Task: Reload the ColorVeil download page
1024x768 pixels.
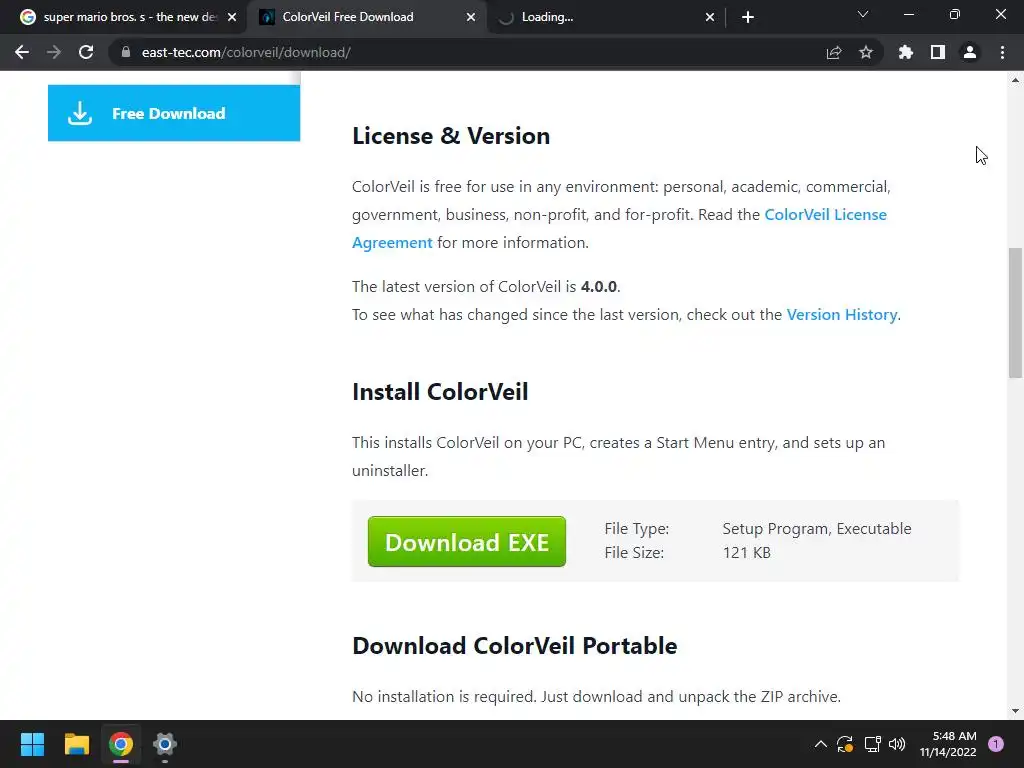Action: pyautogui.click(x=86, y=52)
